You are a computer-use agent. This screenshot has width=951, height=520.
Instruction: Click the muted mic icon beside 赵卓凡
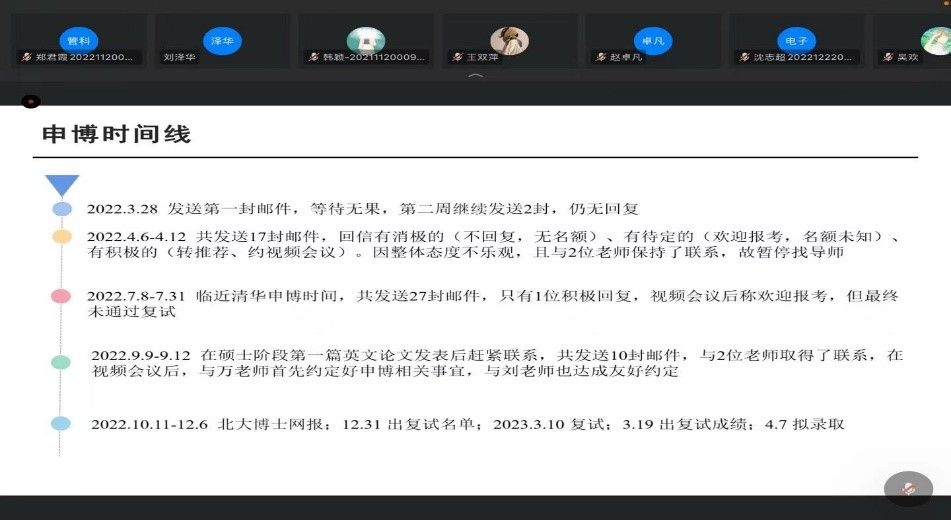point(600,58)
